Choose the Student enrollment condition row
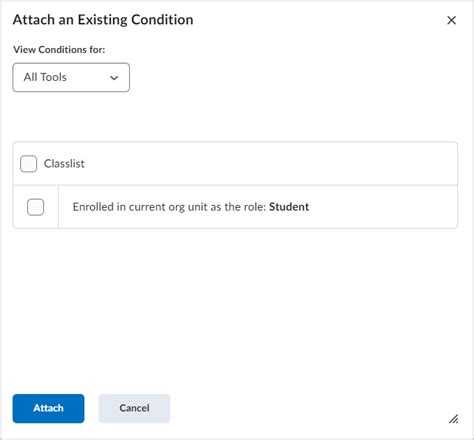Viewport: 474px width, 440px height. point(235,207)
